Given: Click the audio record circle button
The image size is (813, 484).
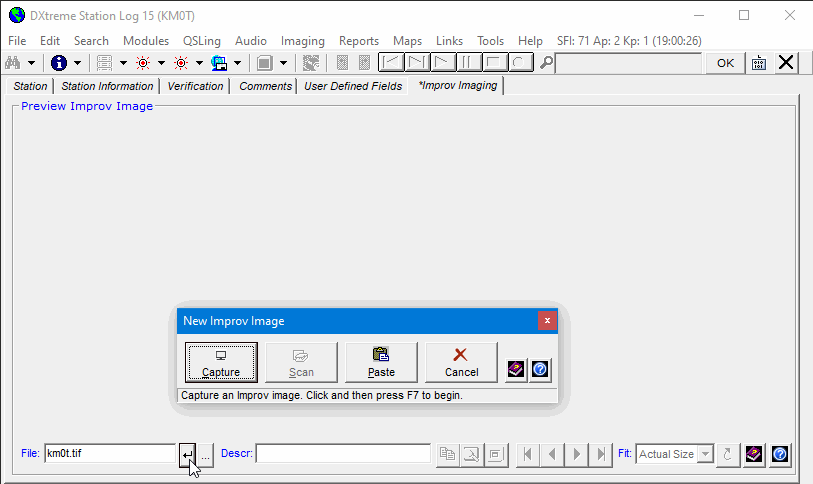Looking at the screenshot, I should pyautogui.click(x=520, y=63).
